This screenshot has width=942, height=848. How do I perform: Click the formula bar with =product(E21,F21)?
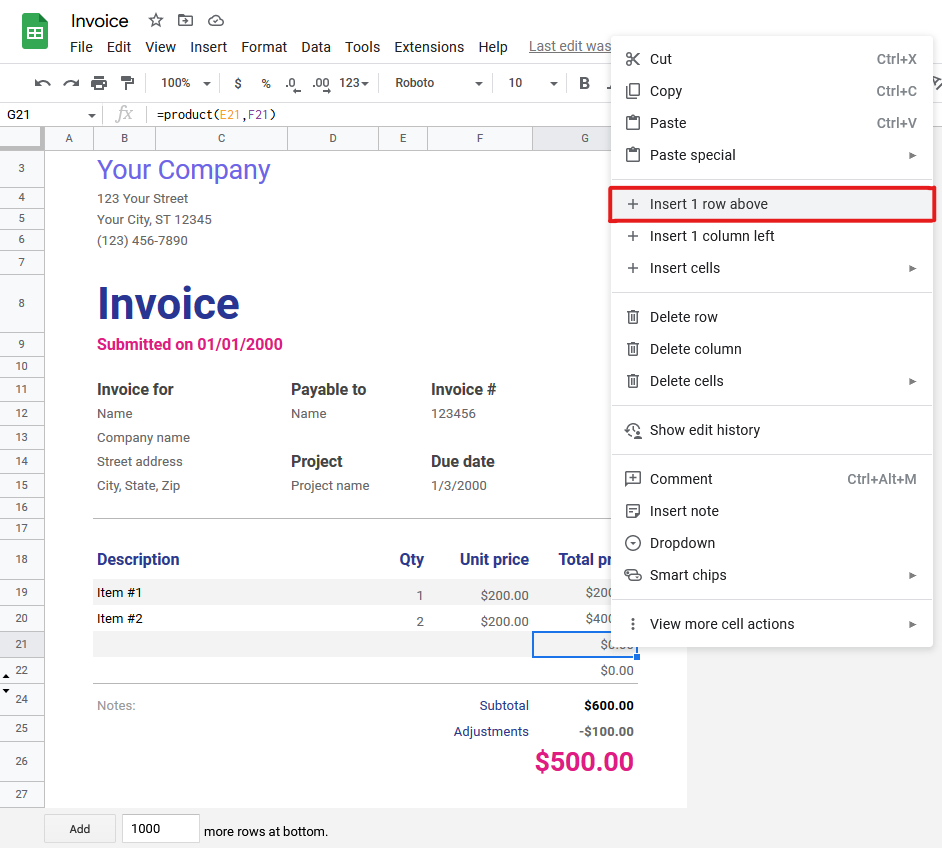pos(378,115)
